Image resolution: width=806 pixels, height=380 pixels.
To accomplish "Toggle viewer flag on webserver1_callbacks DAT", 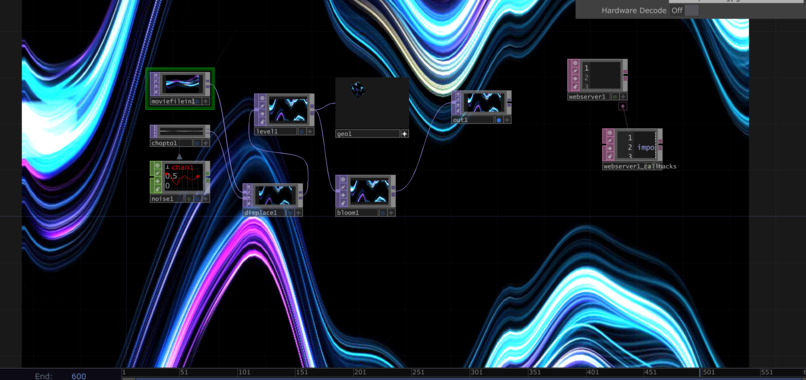I will [610, 133].
